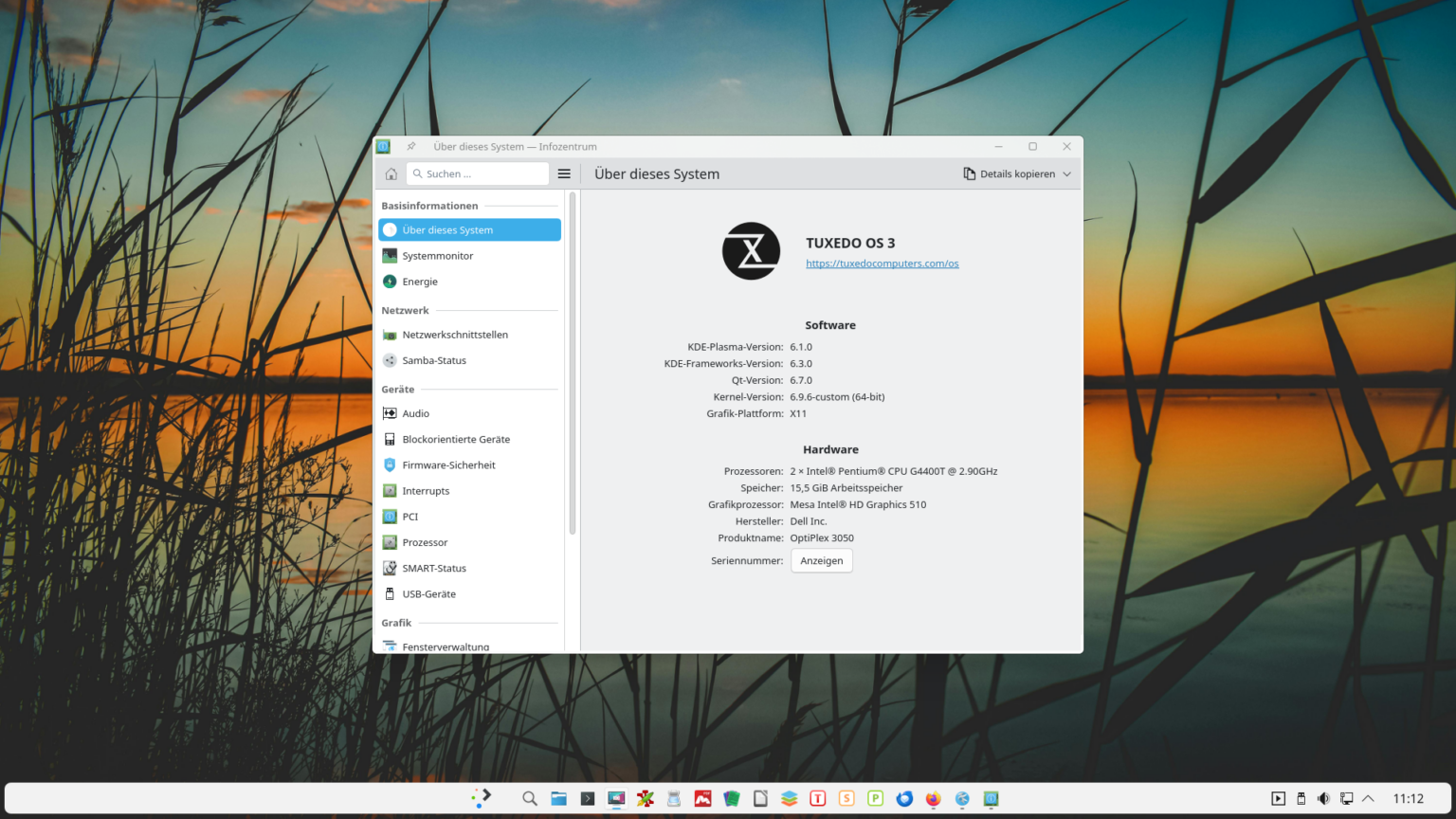1456x819 pixels.
Task: Click the home icon in the Infozentrum toolbar
Action: (390, 173)
